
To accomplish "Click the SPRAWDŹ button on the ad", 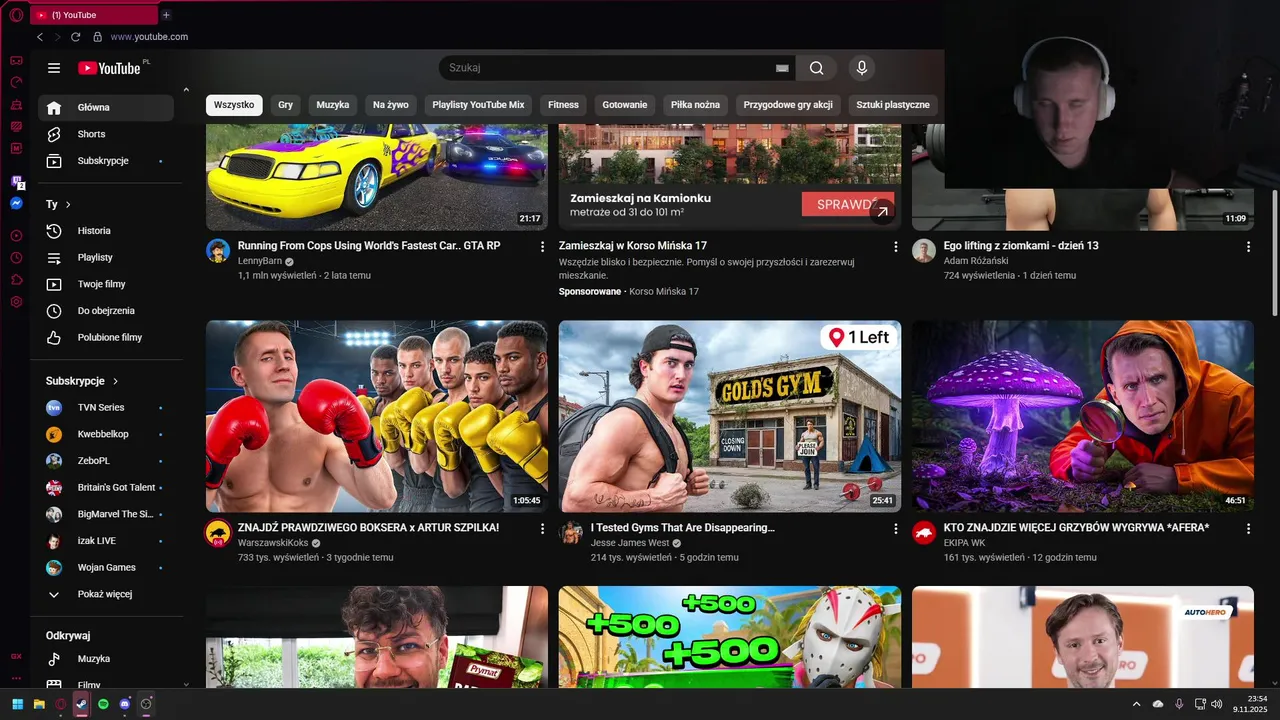I will click(x=848, y=205).
